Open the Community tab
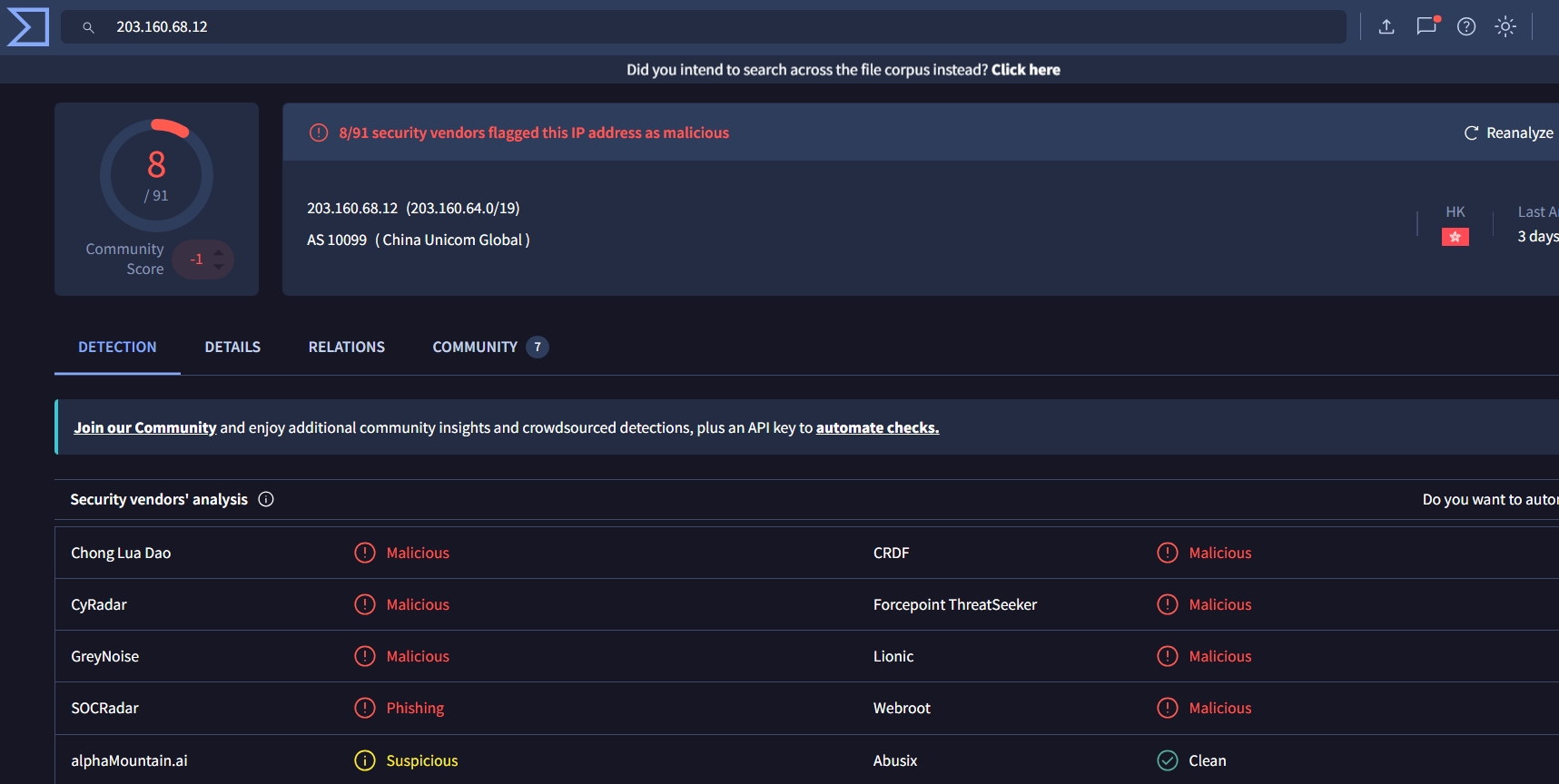This screenshot has height=784, width=1559. coord(490,347)
